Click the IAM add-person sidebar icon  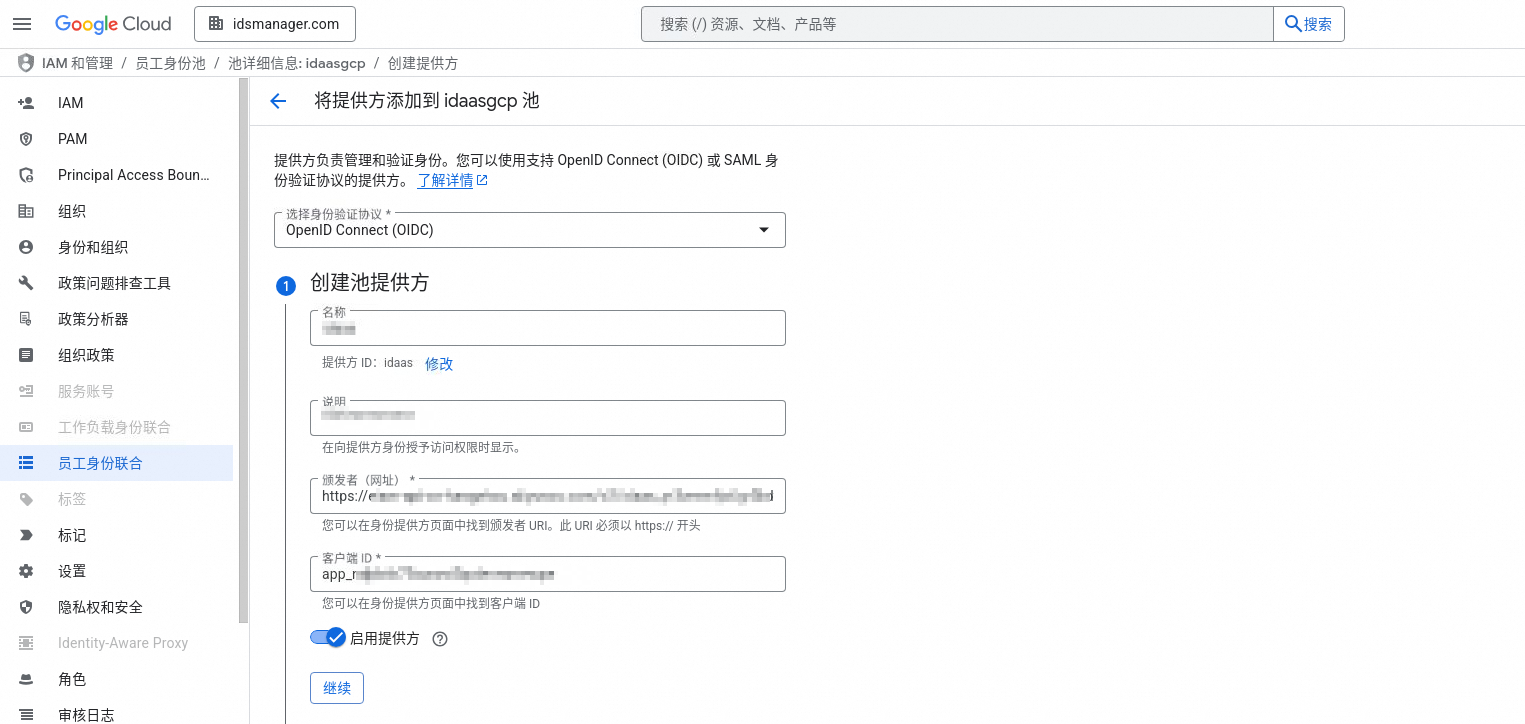point(27,103)
